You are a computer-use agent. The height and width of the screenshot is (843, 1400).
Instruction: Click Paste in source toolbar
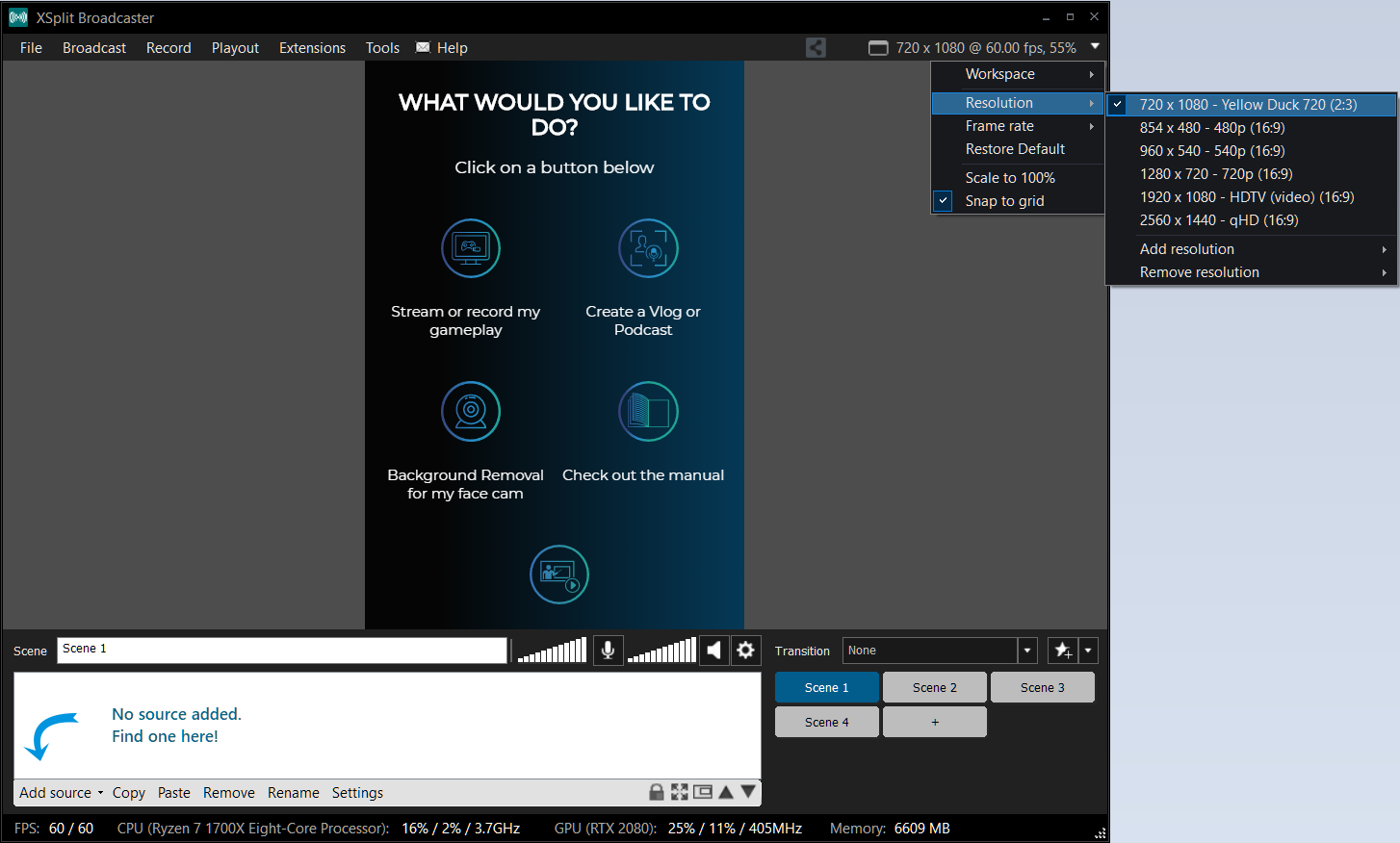point(174,792)
